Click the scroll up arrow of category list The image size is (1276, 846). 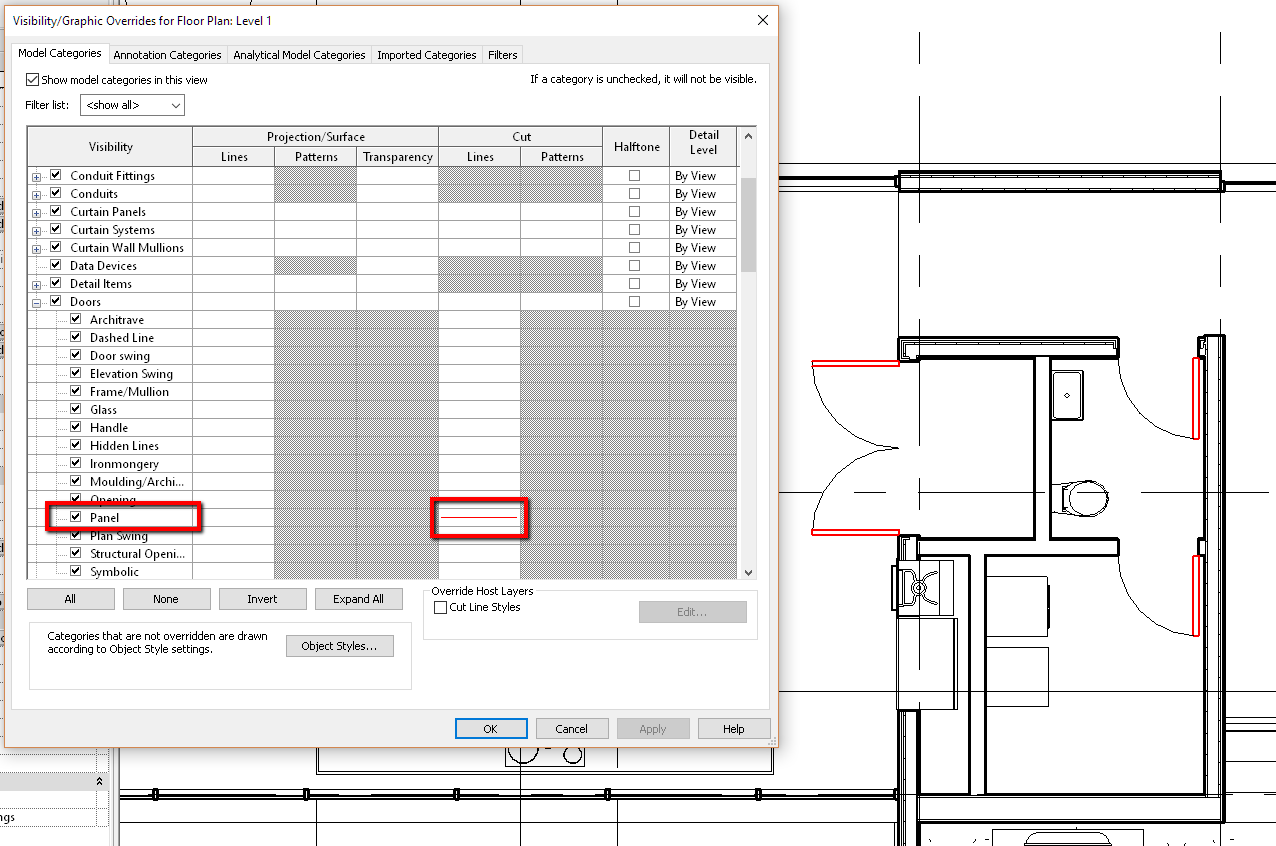tap(748, 136)
